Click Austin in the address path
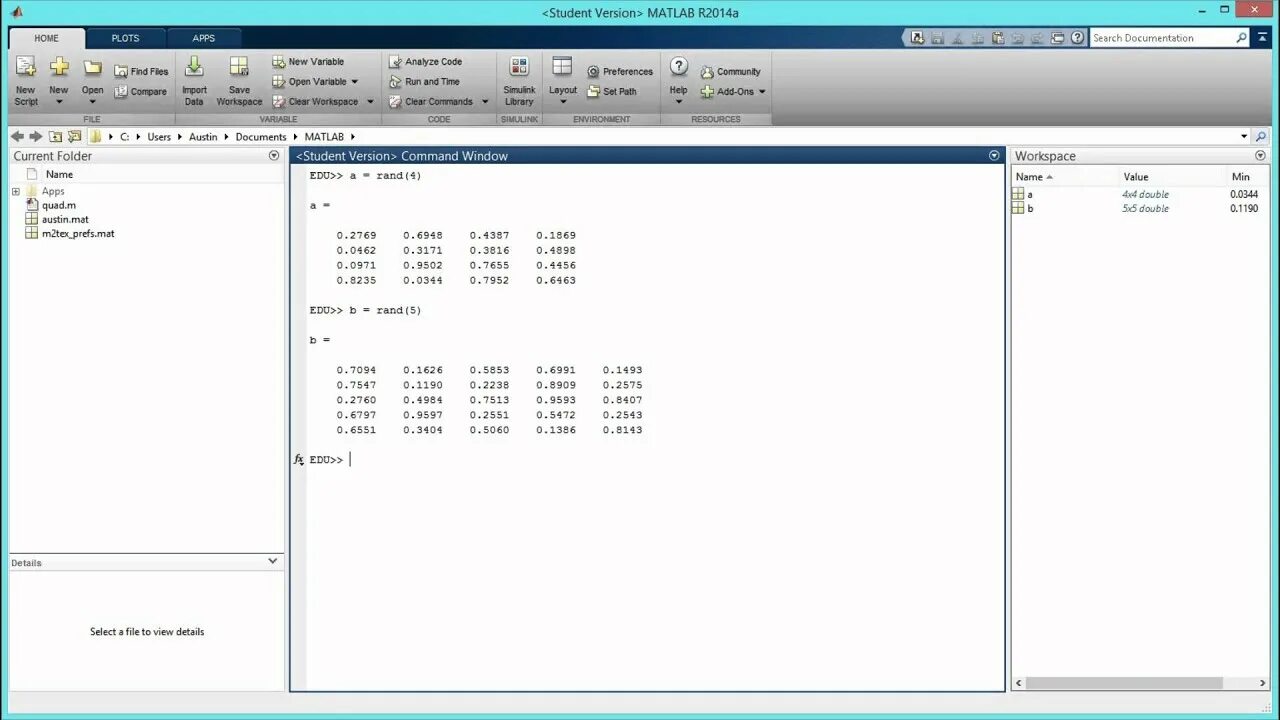The height and width of the screenshot is (720, 1280). [203, 137]
